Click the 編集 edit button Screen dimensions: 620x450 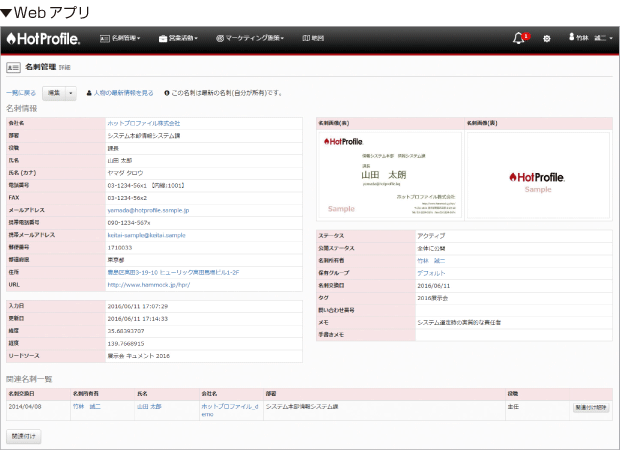click(x=54, y=93)
